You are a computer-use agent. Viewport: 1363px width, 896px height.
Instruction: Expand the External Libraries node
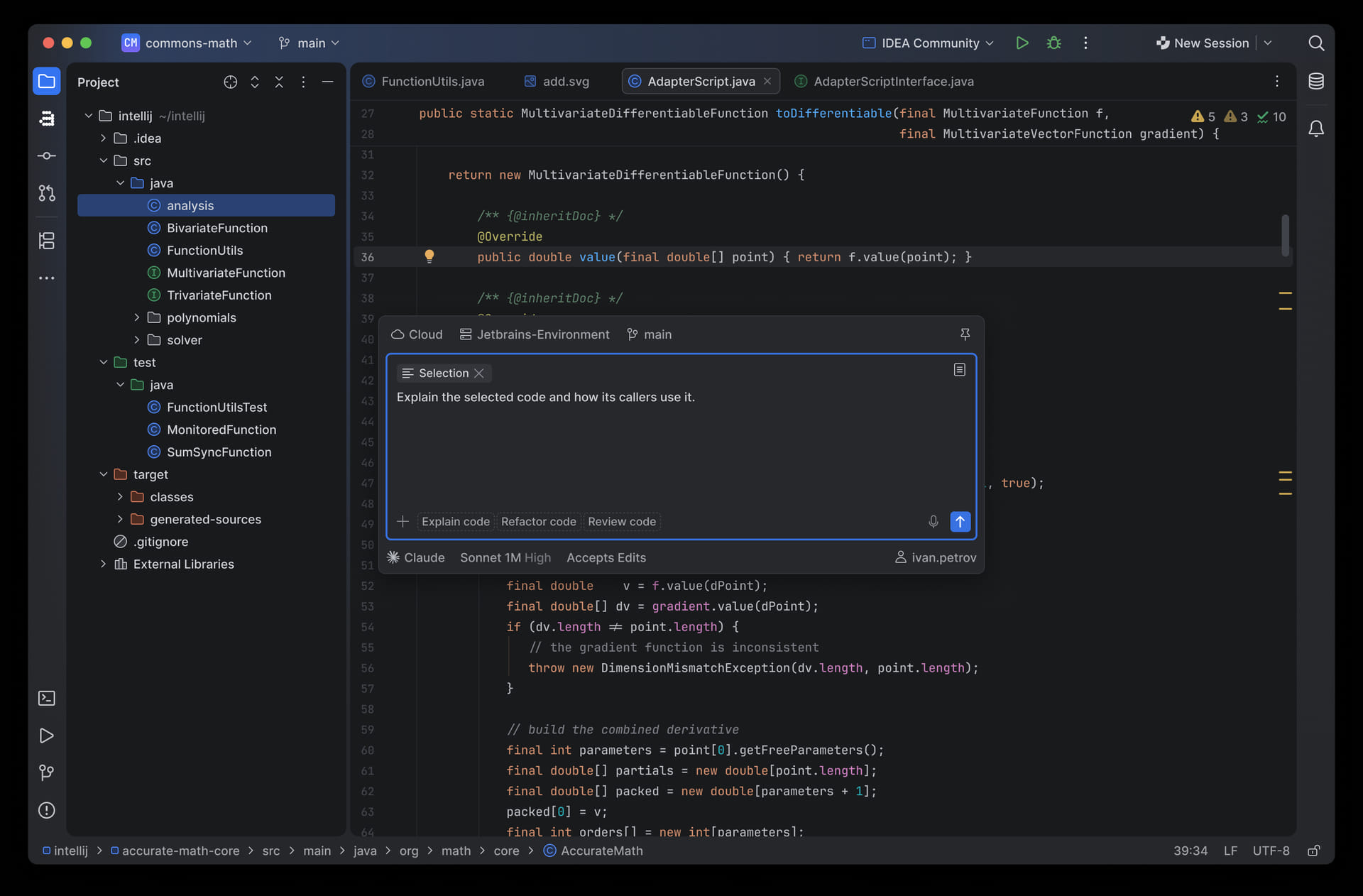click(x=104, y=564)
